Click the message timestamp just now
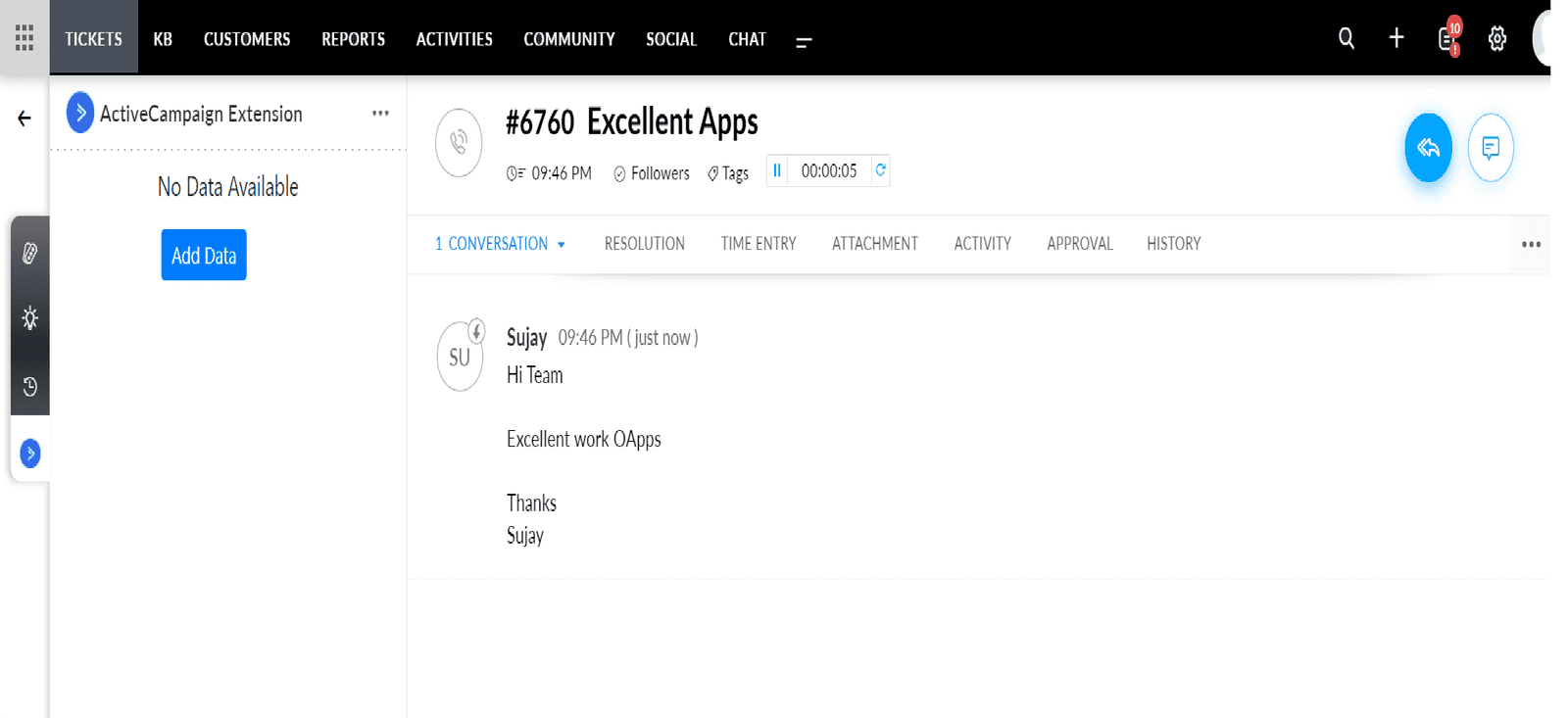The width and height of the screenshot is (1568, 718). 628,338
